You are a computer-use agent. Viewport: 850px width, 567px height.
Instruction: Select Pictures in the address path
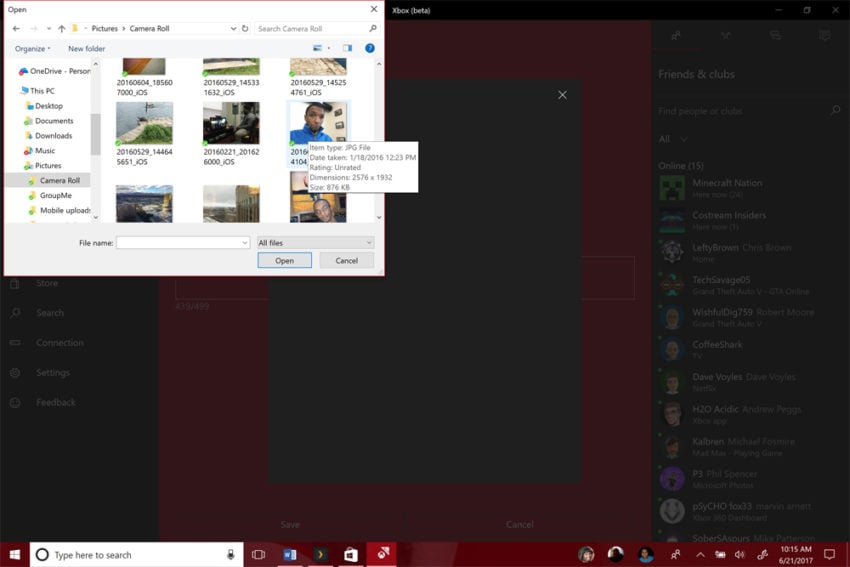[x=105, y=28]
